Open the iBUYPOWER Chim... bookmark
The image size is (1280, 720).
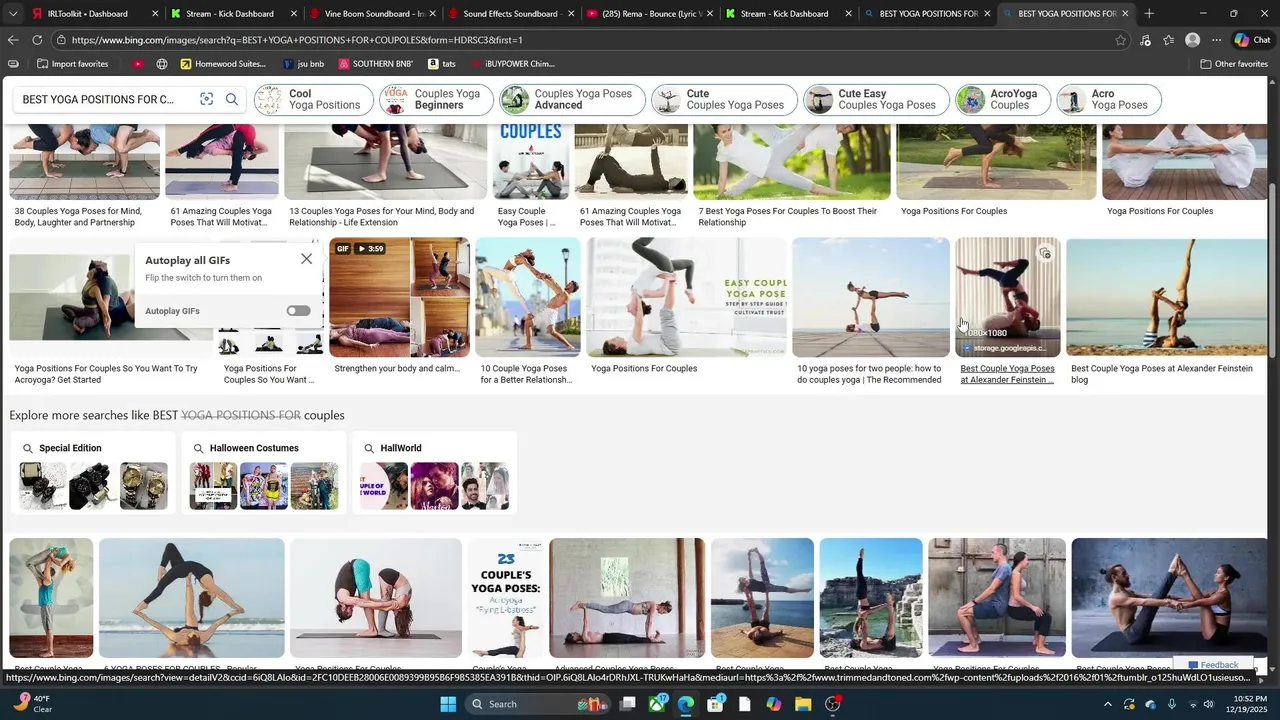[512, 64]
